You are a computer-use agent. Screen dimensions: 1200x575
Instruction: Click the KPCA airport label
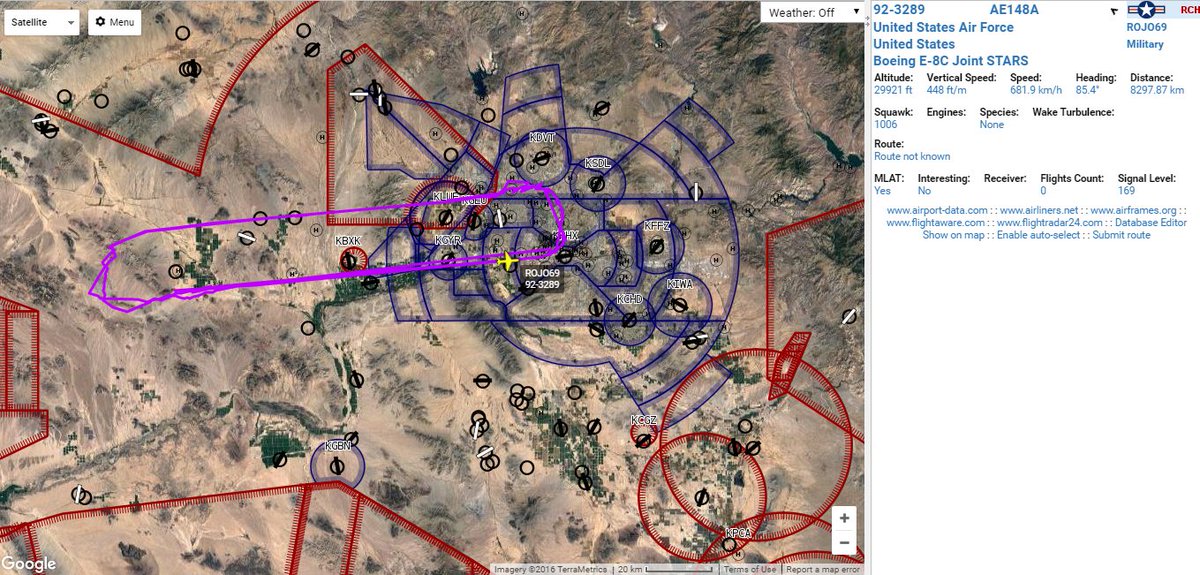click(738, 533)
